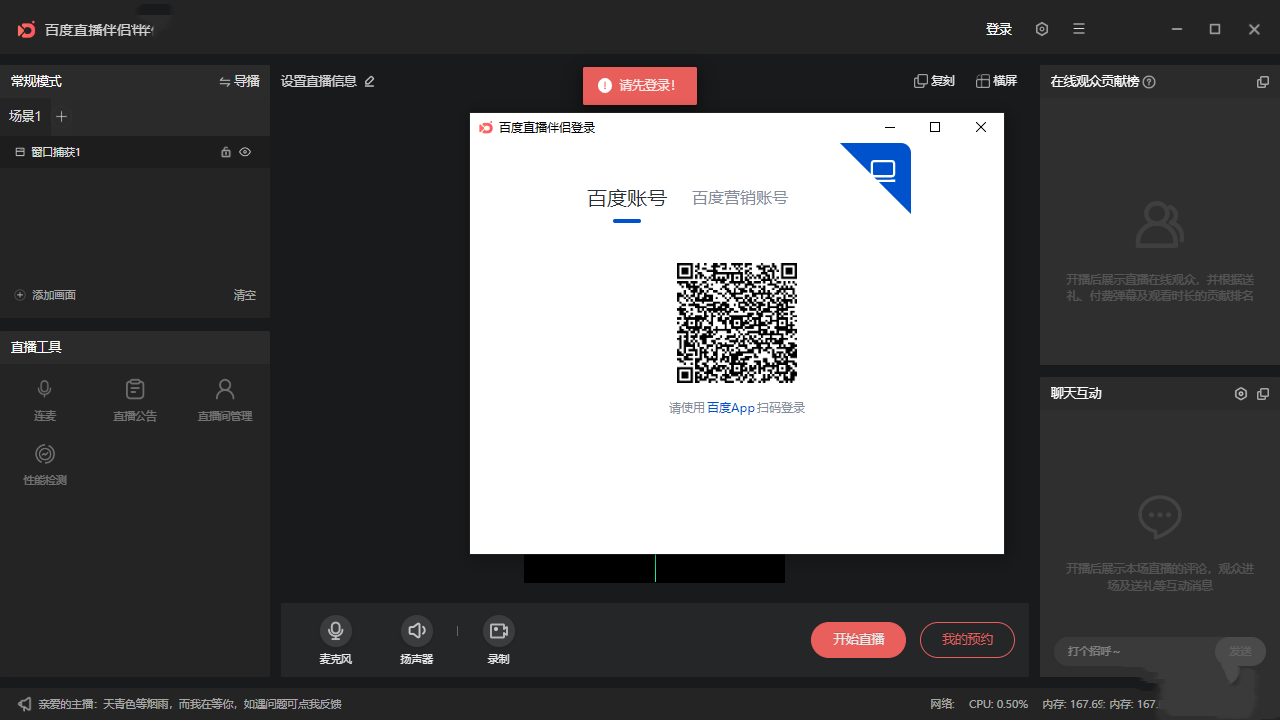
Task: Pop out the 在线观众贡献榜 panel
Action: 1263,82
